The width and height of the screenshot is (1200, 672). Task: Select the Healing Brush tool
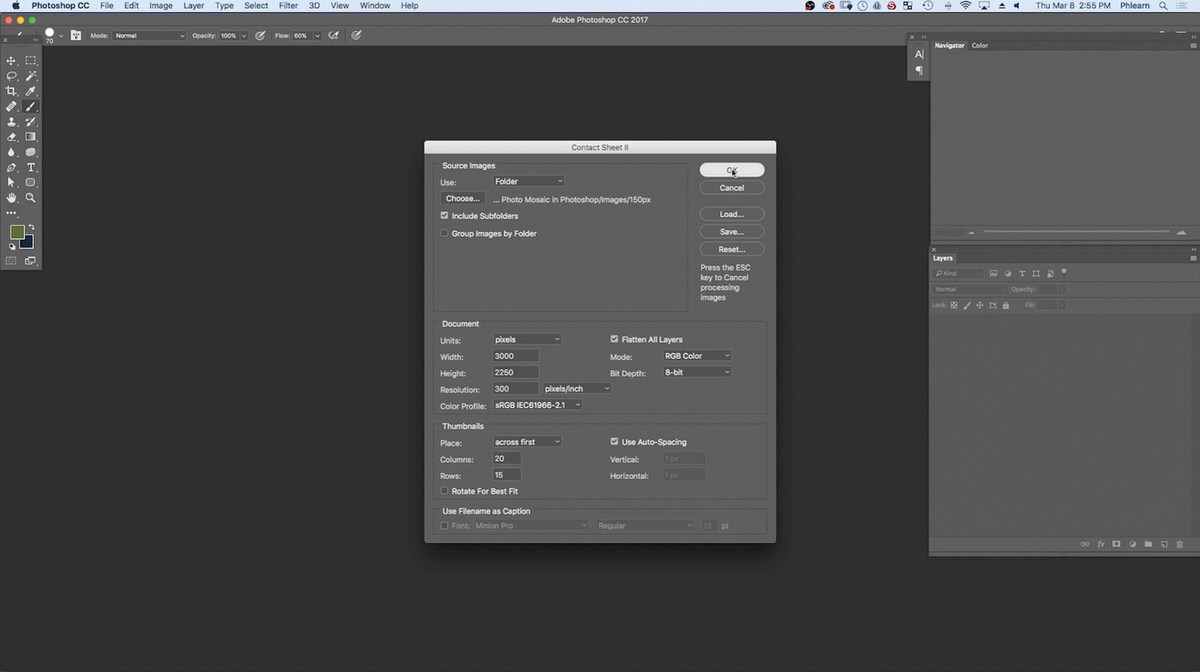[12, 106]
